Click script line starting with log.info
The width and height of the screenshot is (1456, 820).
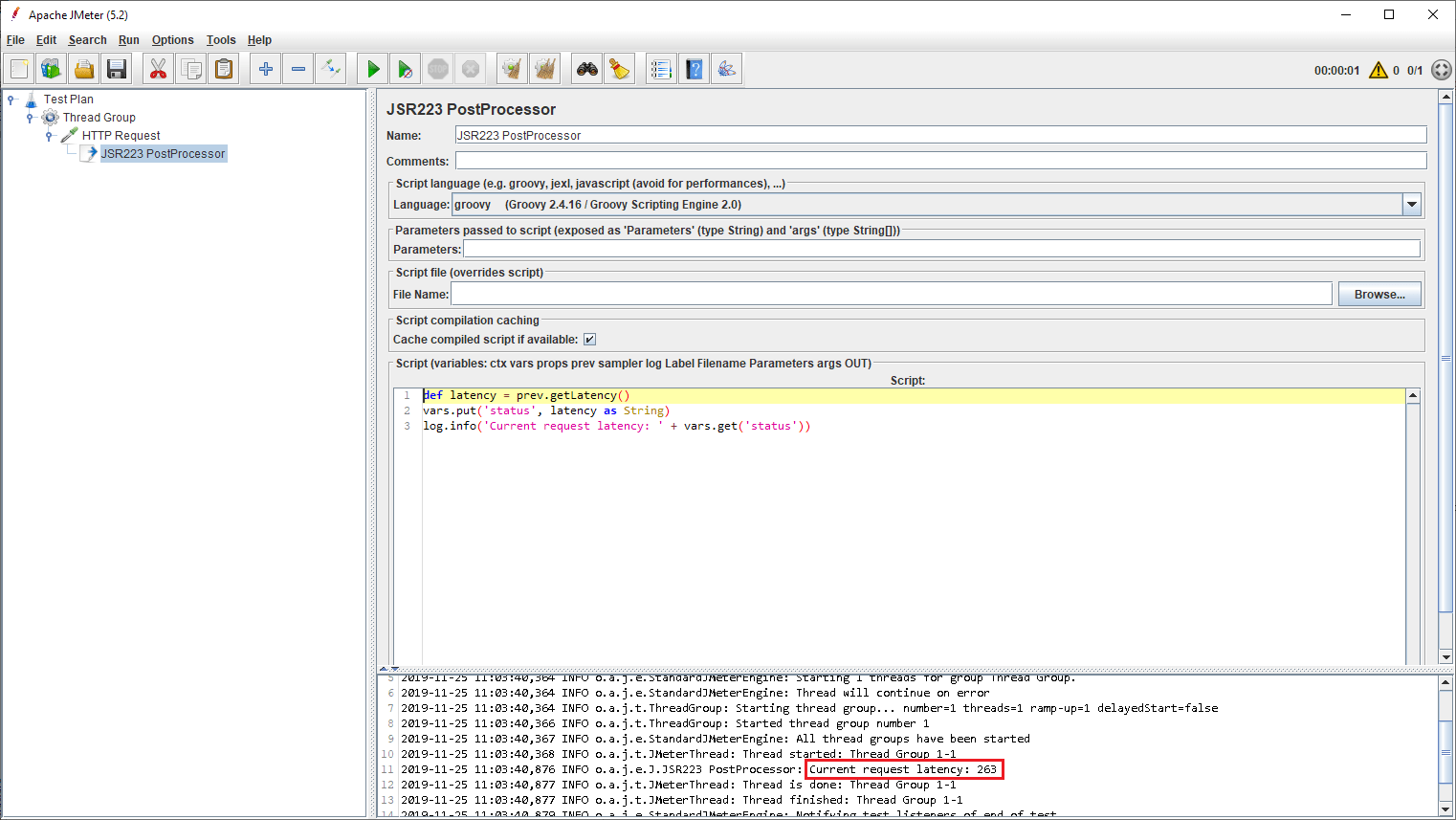[616, 426]
